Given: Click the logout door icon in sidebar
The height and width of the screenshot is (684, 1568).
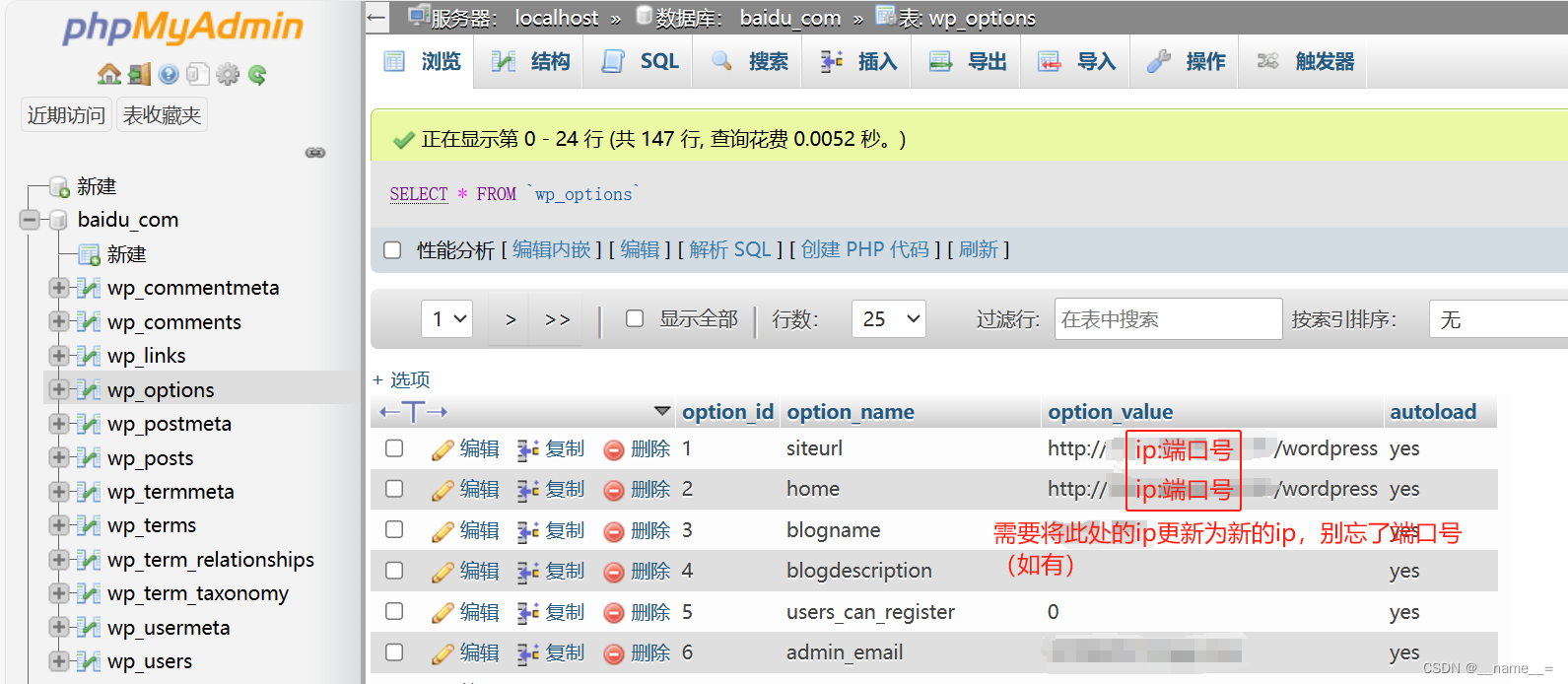Looking at the screenshot, I should [x=140, y=74].
